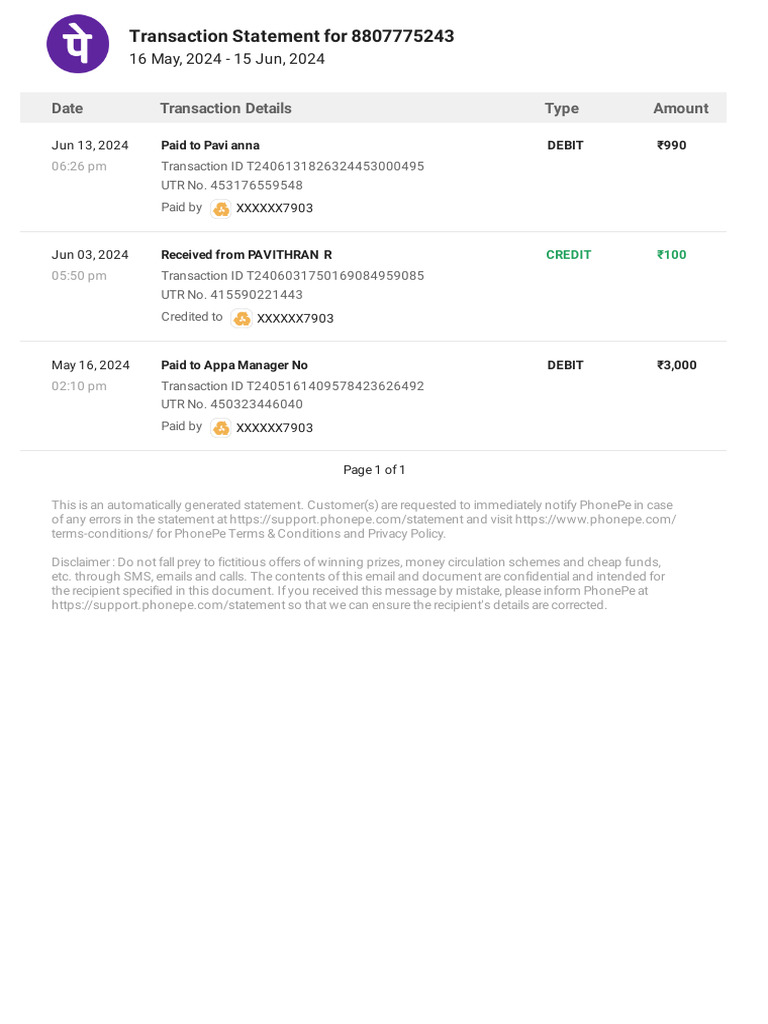Image resolution: width=768 pixels, height=1024 pixels.
Task: Click the Paid to Pavi anna entry
Action: click(x=210, y=145)
